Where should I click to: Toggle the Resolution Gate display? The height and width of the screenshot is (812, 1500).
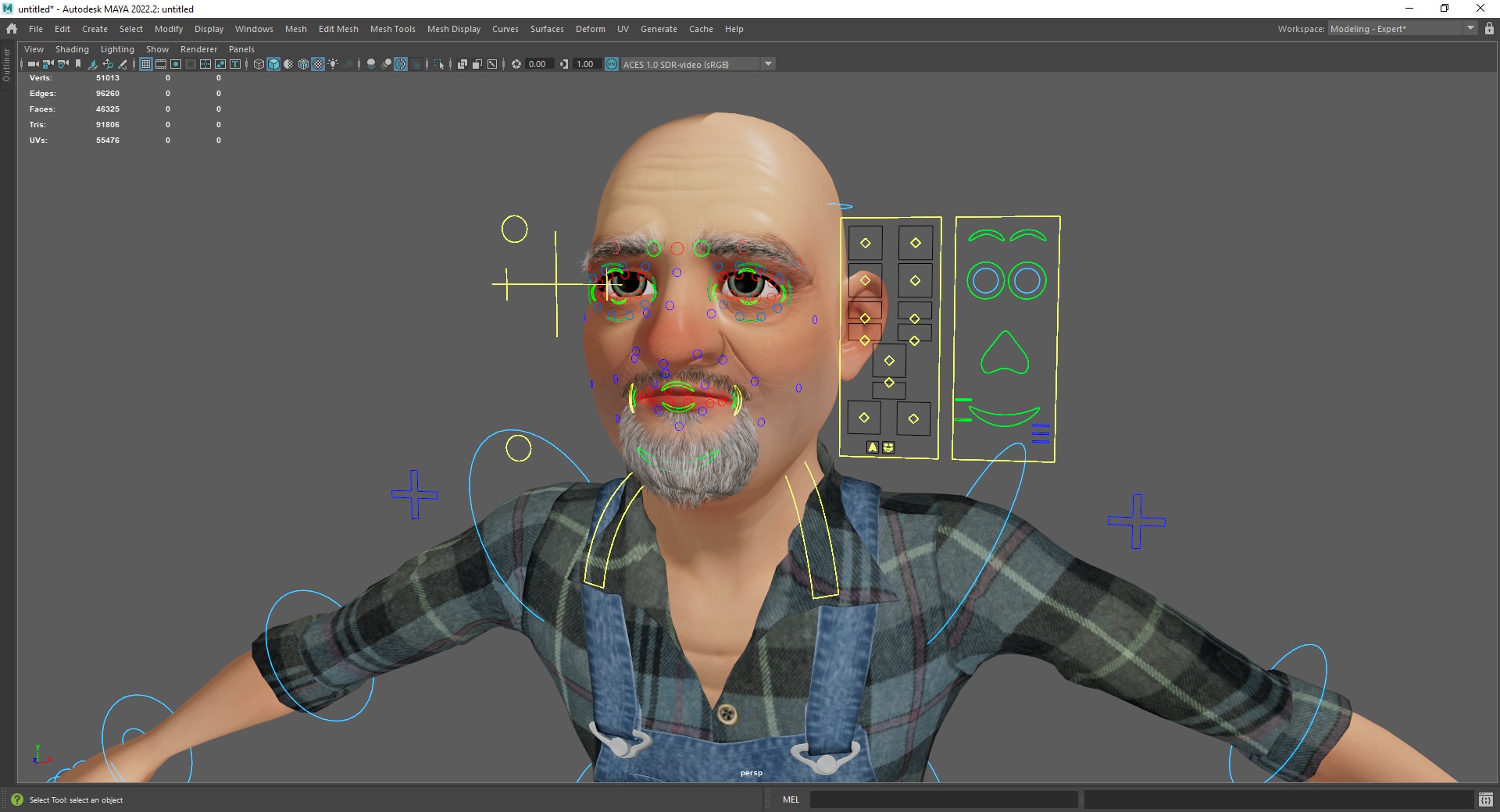click(176, 64)
